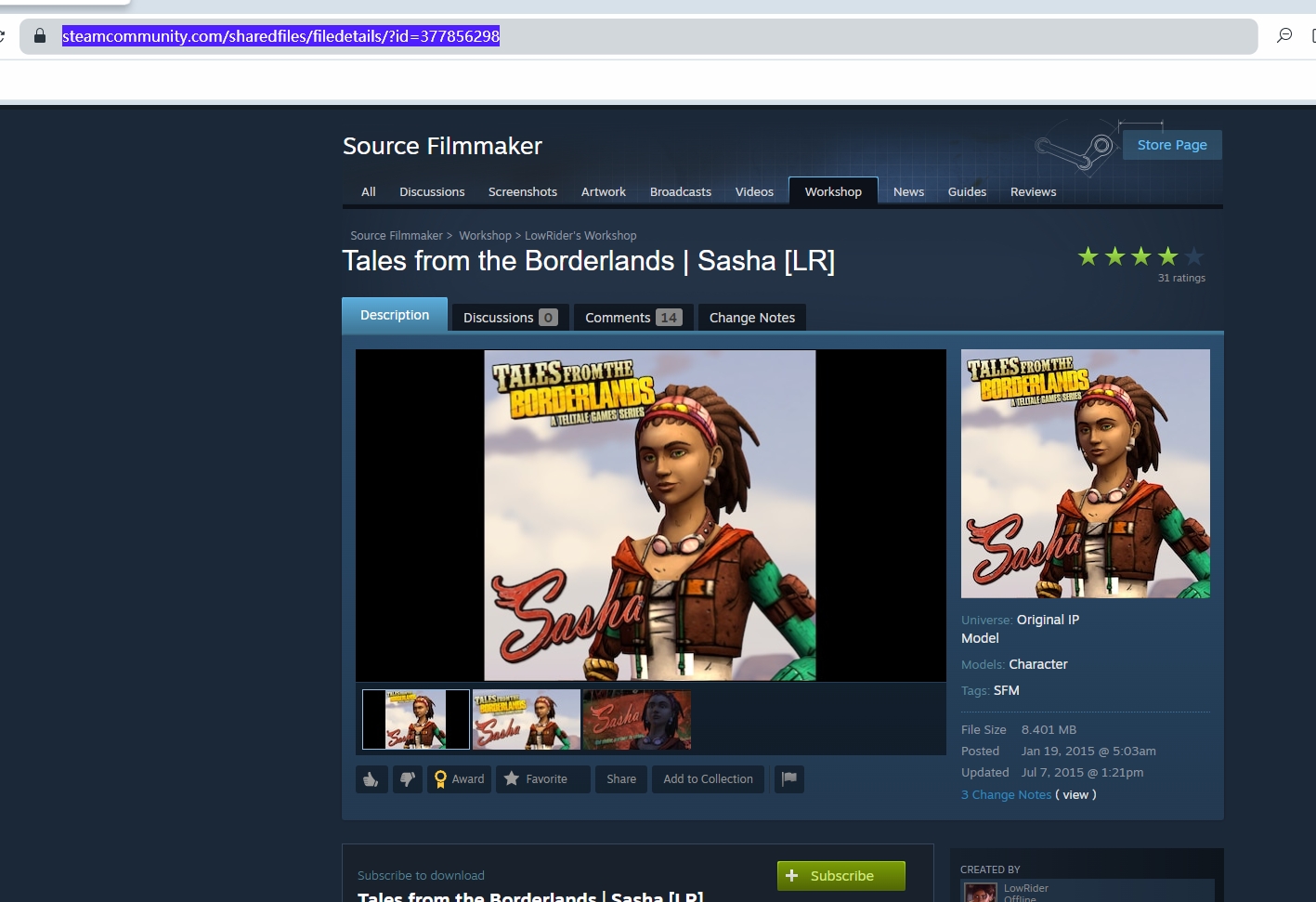
Task: Click the padlock site info icon
Action: click(x=40, y=36)
